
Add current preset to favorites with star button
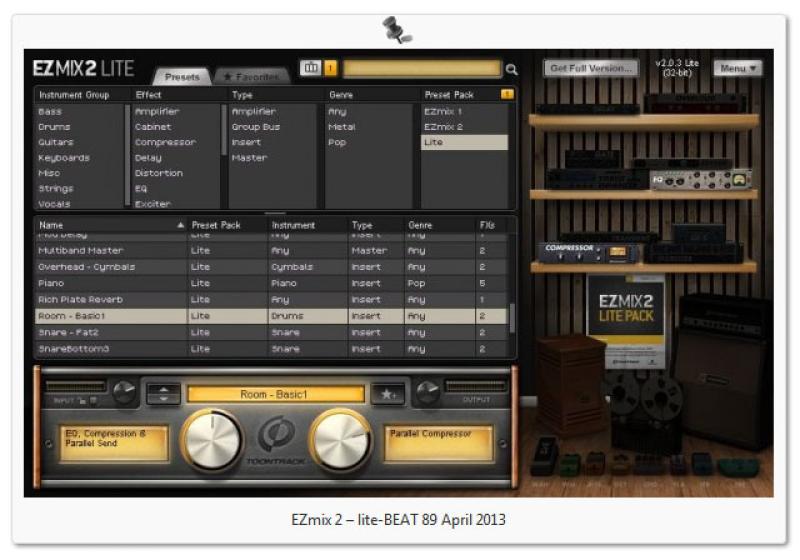[x=387, y=394]
